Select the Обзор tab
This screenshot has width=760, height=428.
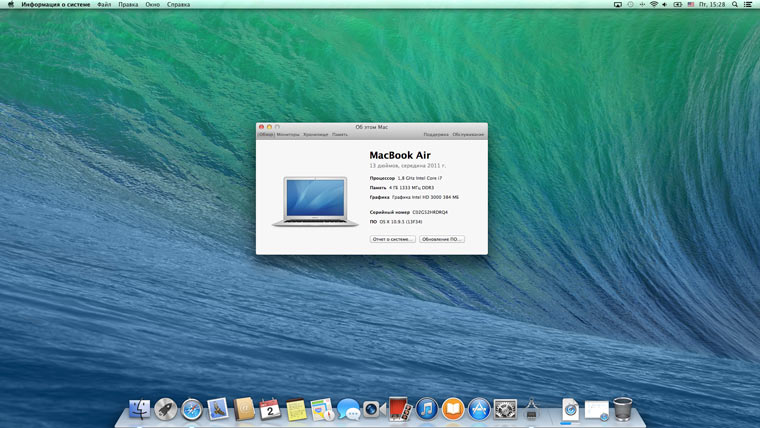click(x=266, y=134)
